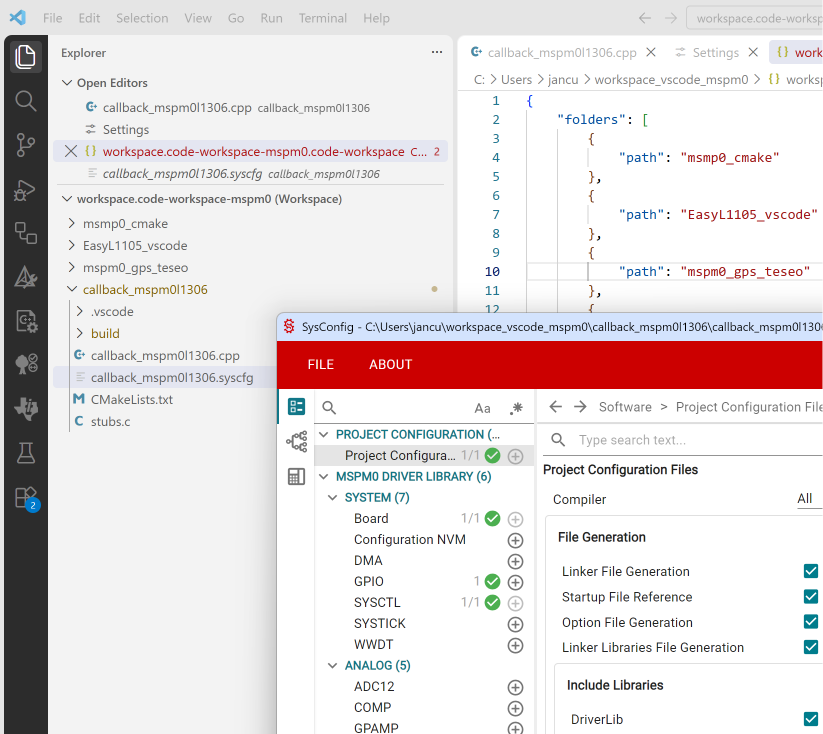
Task: Open Source Control view in activity bar
Action: (x=25, y=145)
